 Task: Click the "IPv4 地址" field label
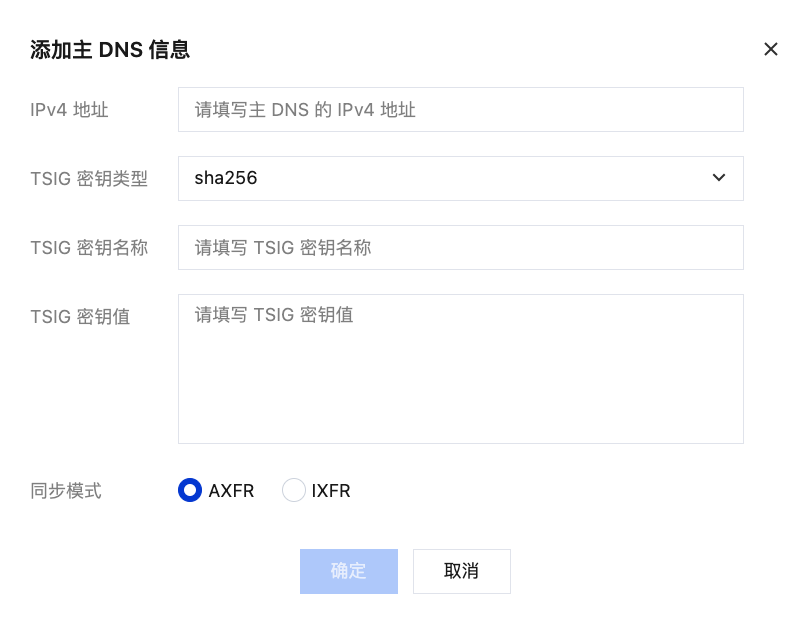(69, 110)
